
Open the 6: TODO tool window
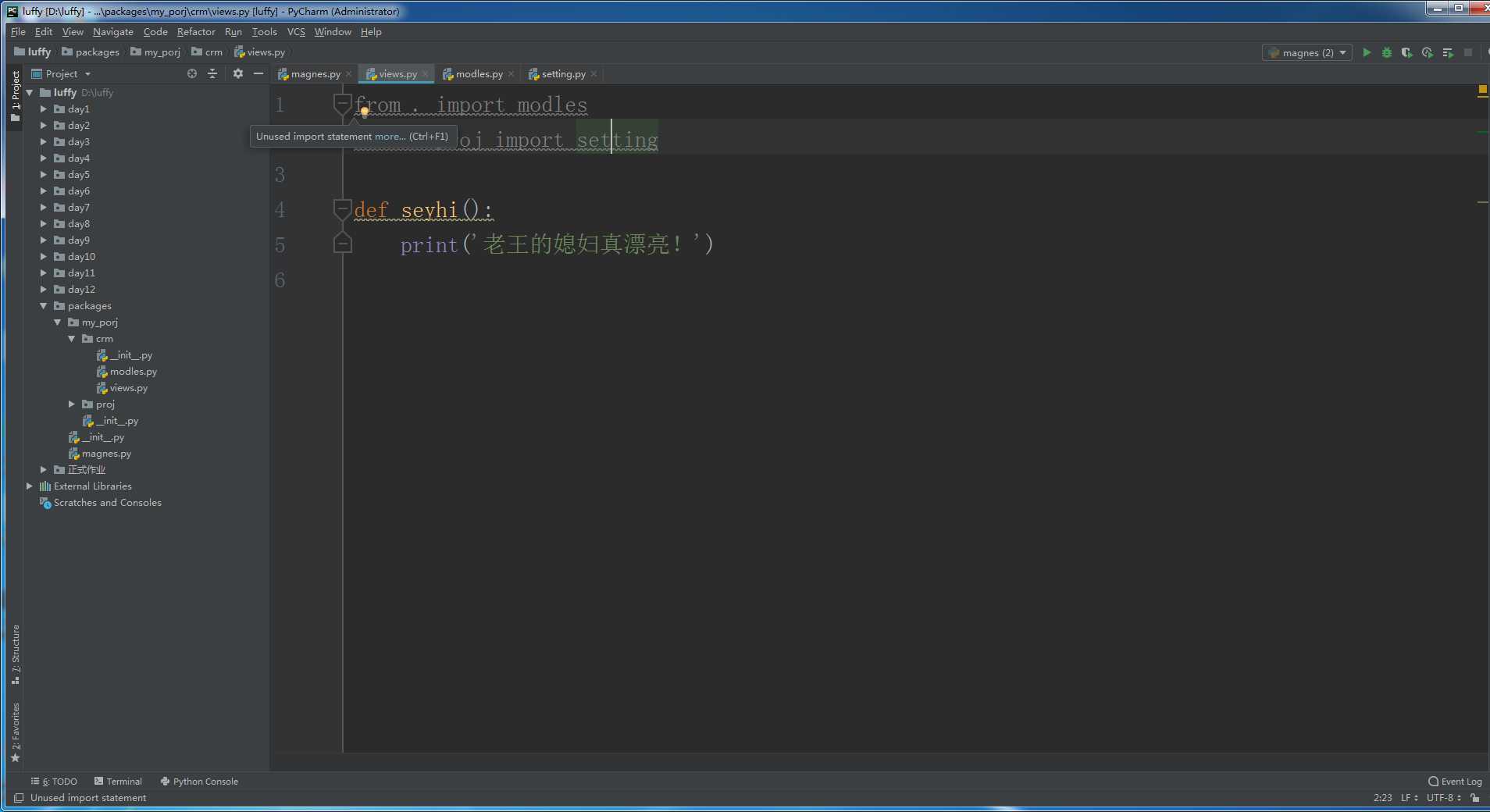pyautogui.click(x=54, y=781)
